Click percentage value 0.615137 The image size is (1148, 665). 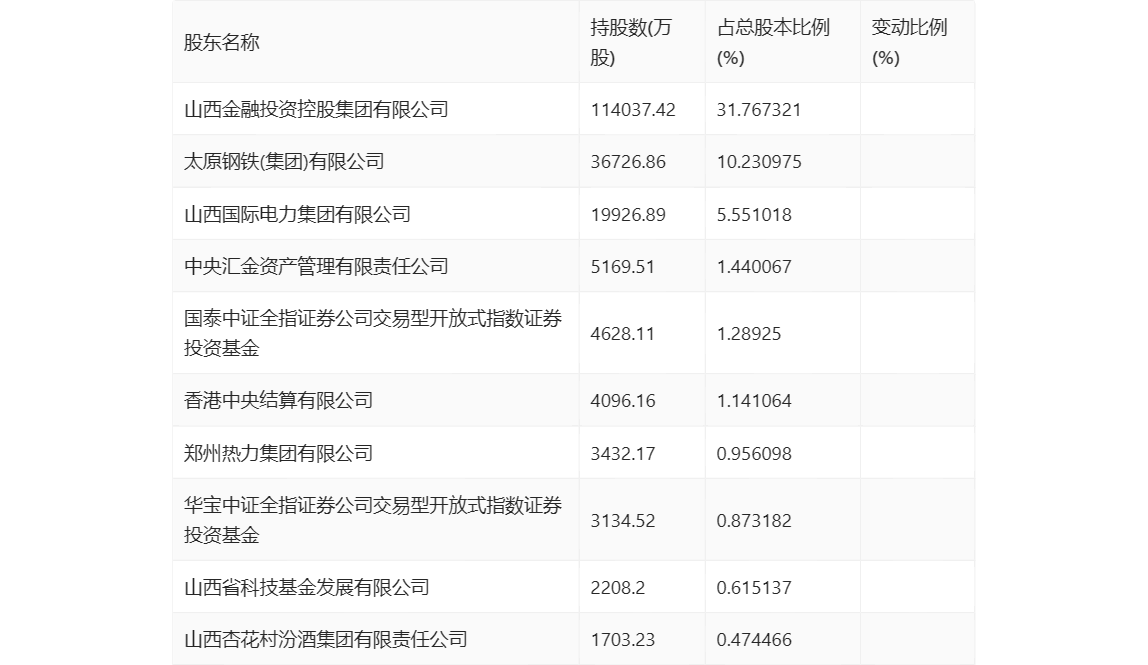tap(754, 587)
